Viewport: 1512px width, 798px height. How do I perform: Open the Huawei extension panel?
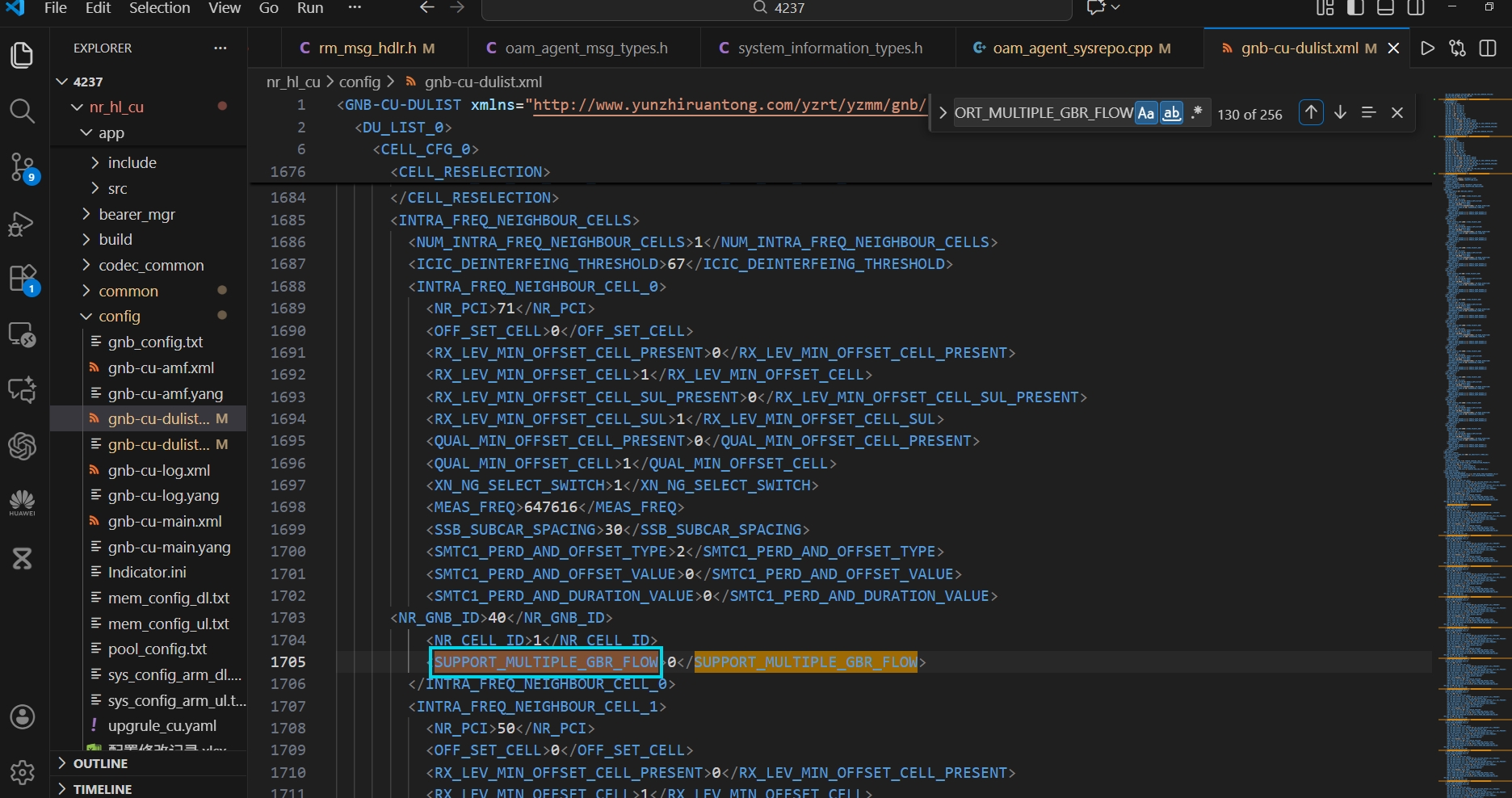(22, 502)
